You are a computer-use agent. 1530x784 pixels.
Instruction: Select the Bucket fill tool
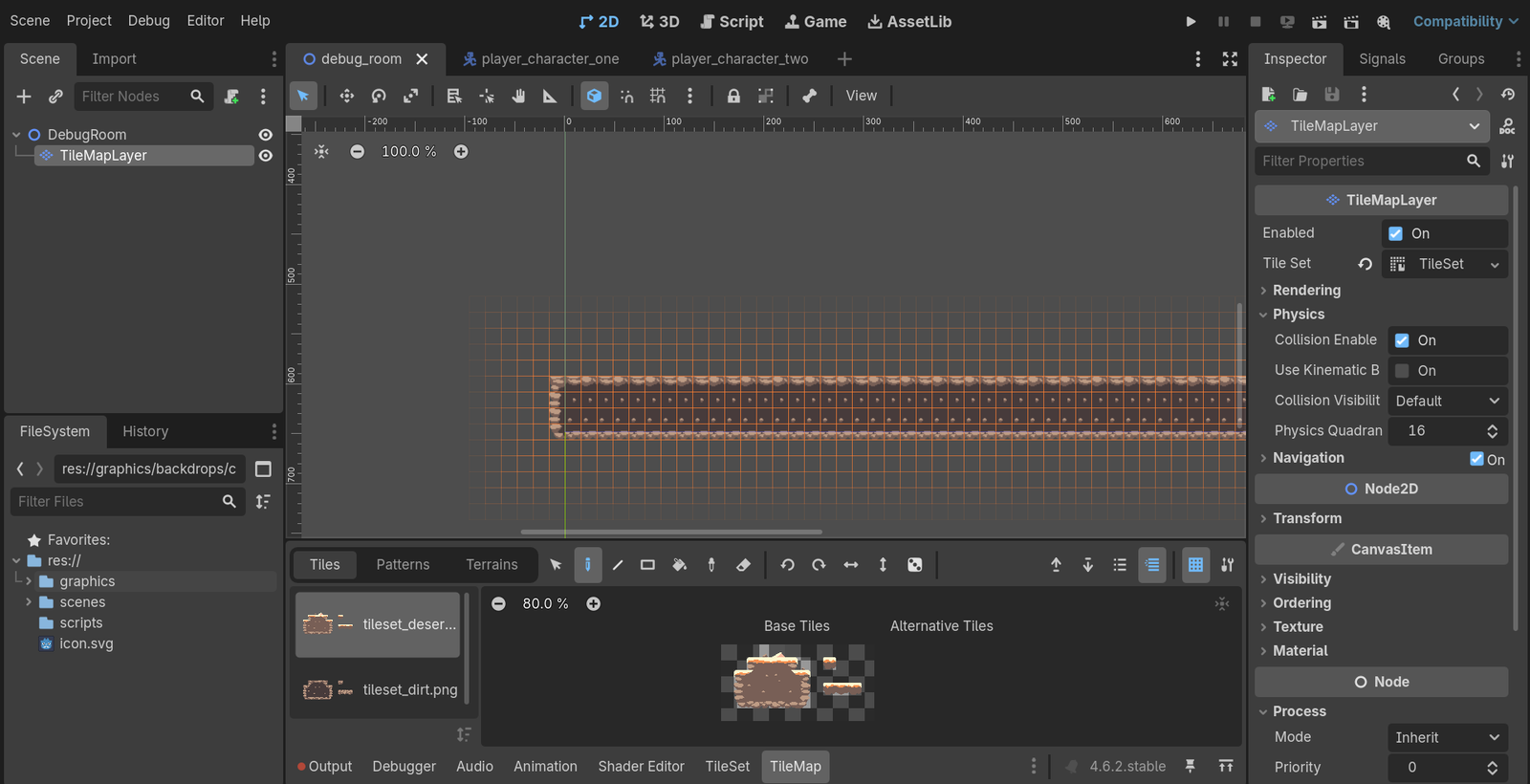(x=680, y=565)
